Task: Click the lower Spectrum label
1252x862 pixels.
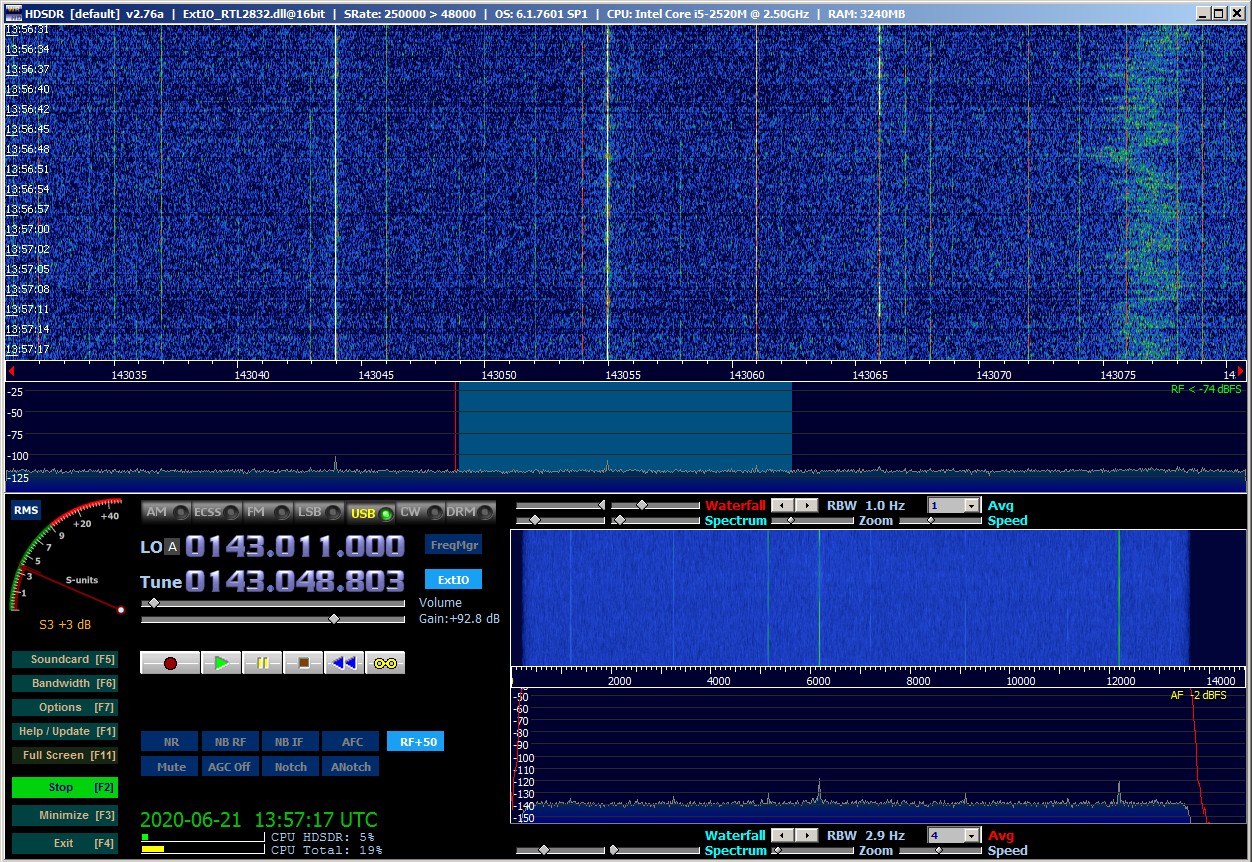Action: click(x=735, y=850)
